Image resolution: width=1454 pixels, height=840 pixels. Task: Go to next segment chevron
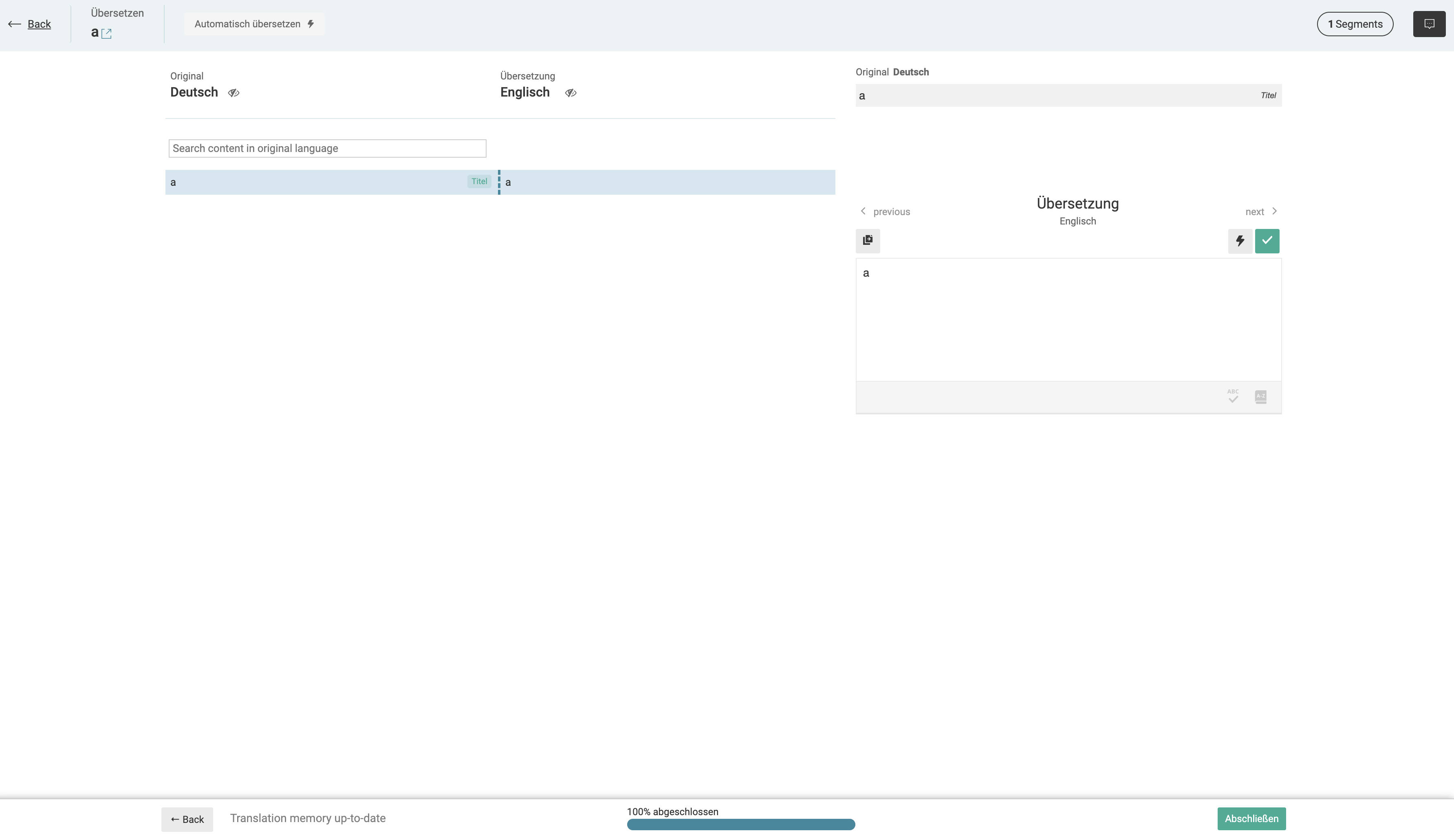tap(1275, 211)
